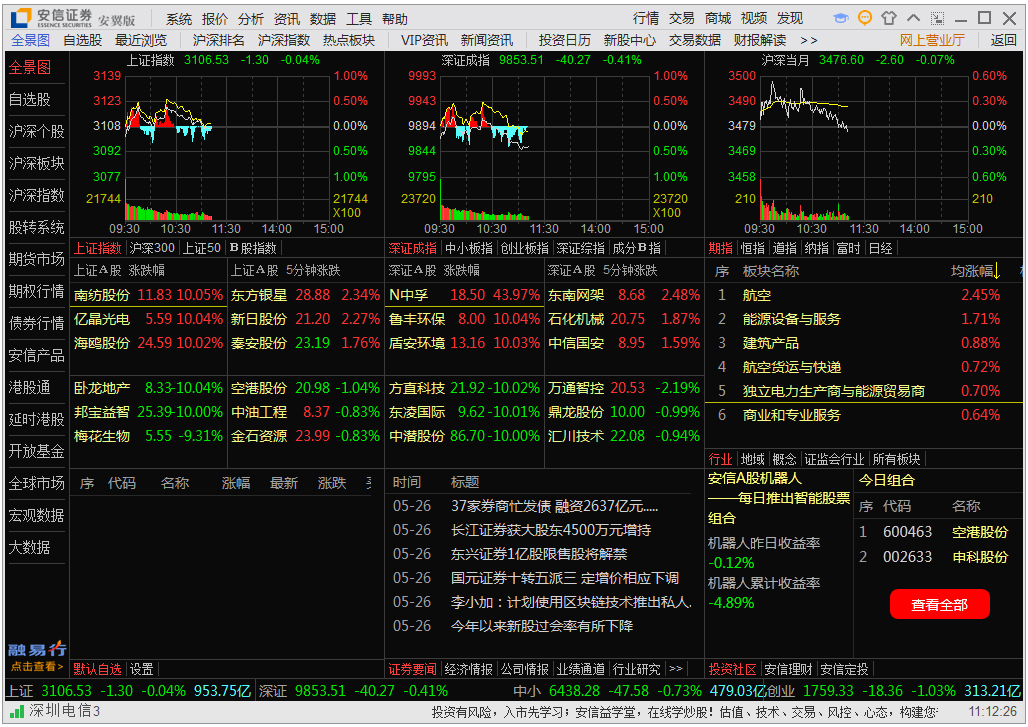Screen dimensions: 1028x727
Task: Sort sector list by 均涨幅 column
Action: click(x=975, y=271)
